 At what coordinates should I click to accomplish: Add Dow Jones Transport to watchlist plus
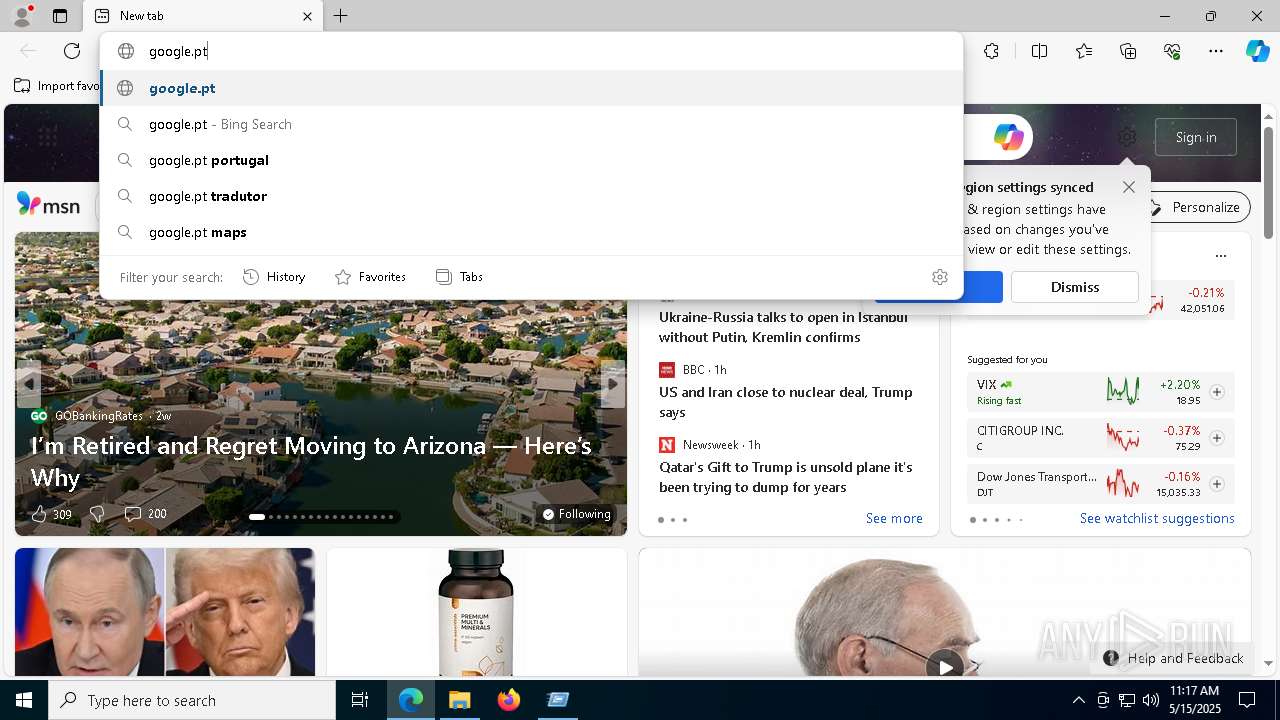point(1217,484)
